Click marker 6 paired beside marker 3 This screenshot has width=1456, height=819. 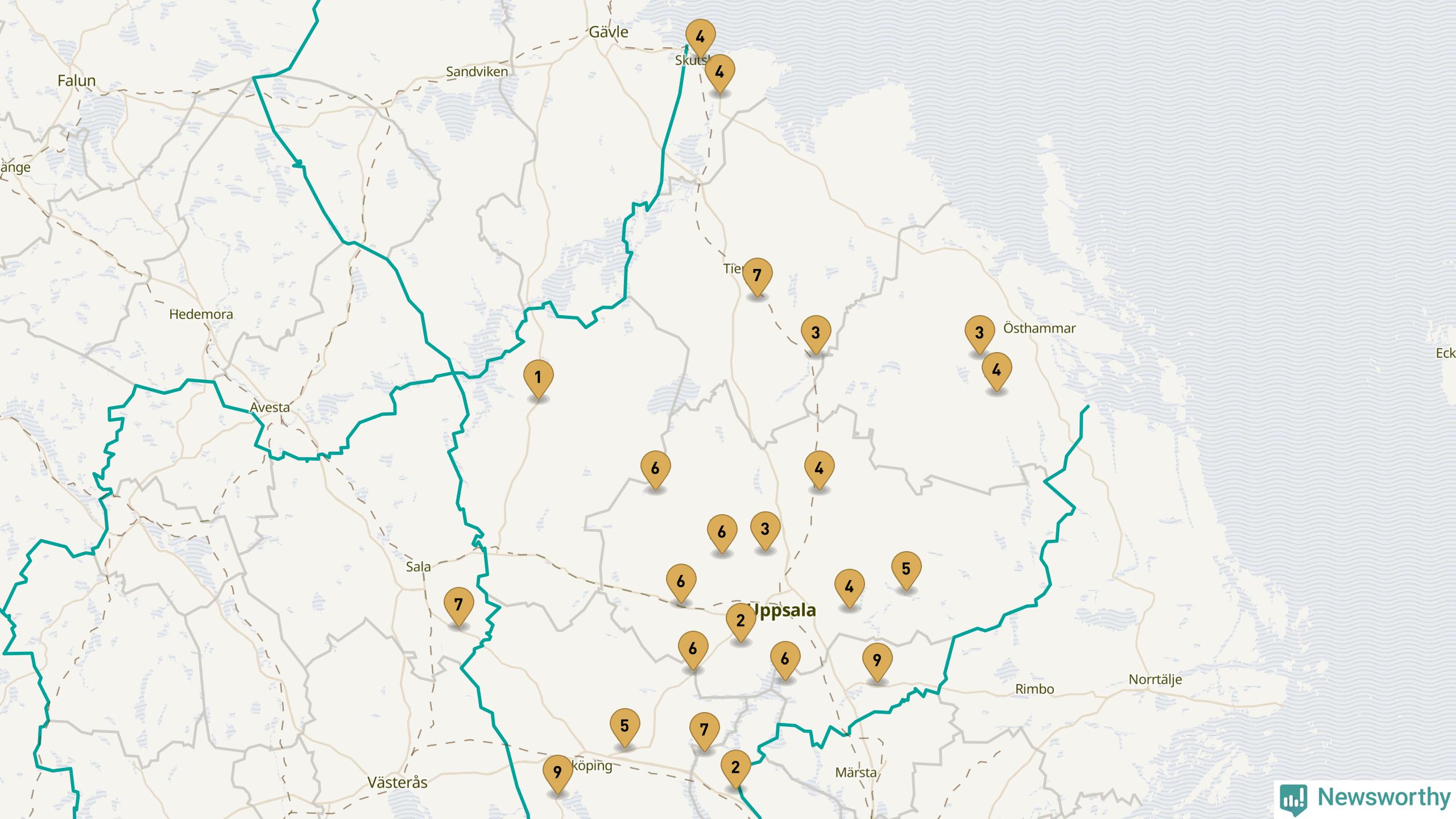pyautogui.click(x=722, y=533)
